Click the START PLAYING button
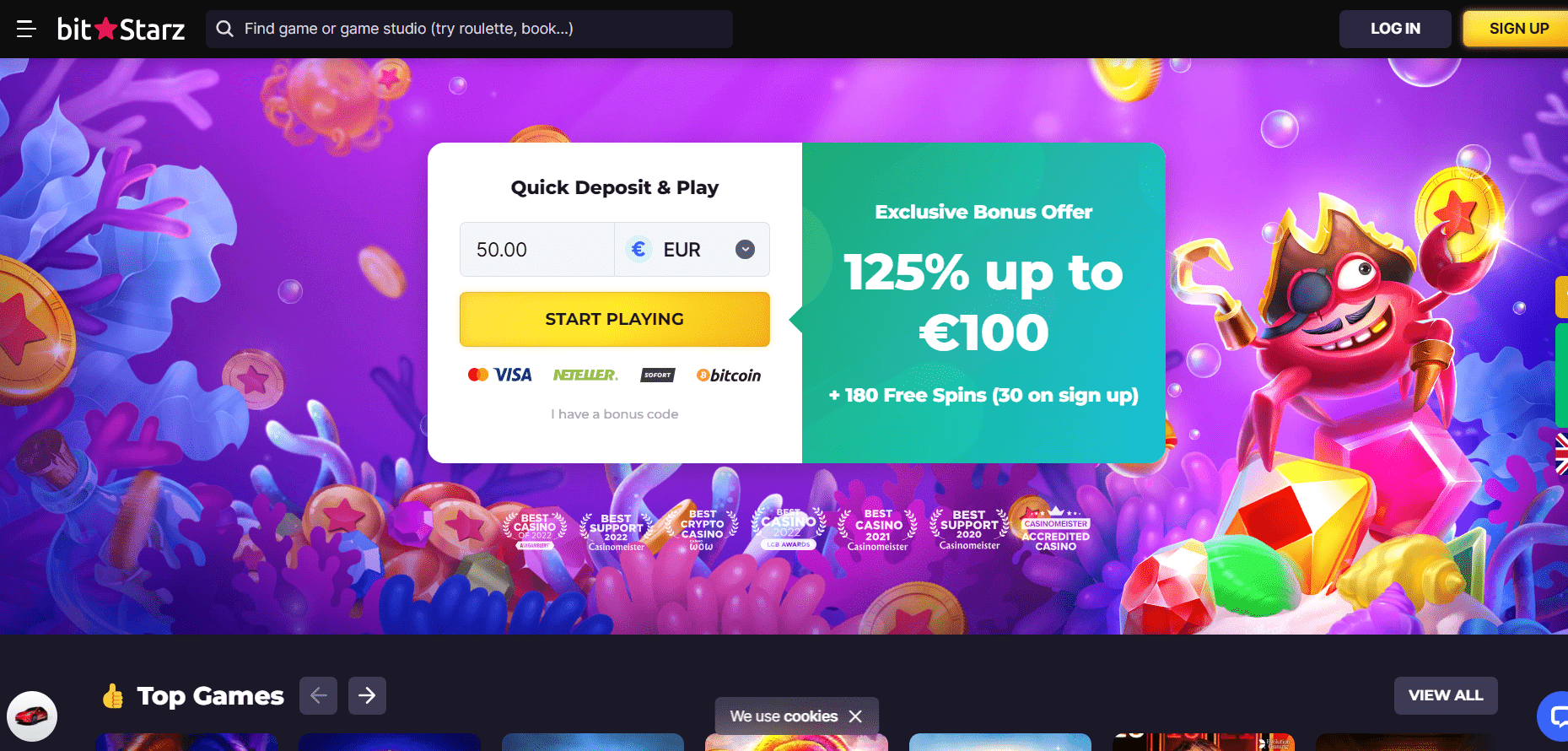The width and height of the screenshot is (1568, 751). coord(615,319)
